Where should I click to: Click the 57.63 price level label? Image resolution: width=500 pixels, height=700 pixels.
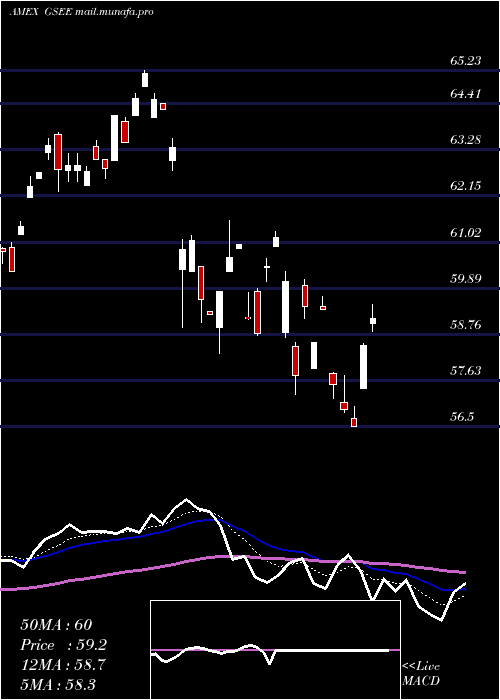click(x=466, y=371)
